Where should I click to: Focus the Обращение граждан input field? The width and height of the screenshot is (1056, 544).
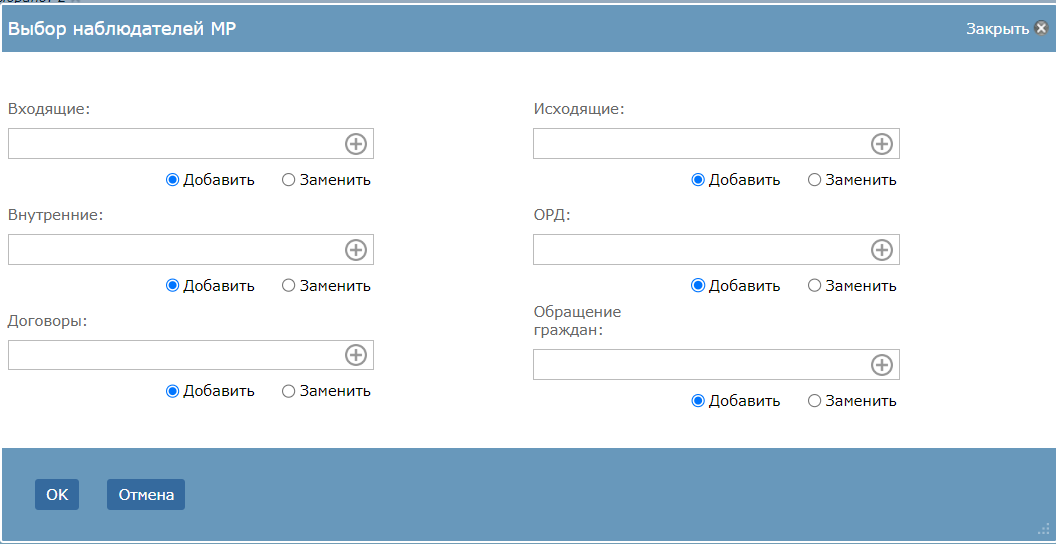click(x=716, y=365)
